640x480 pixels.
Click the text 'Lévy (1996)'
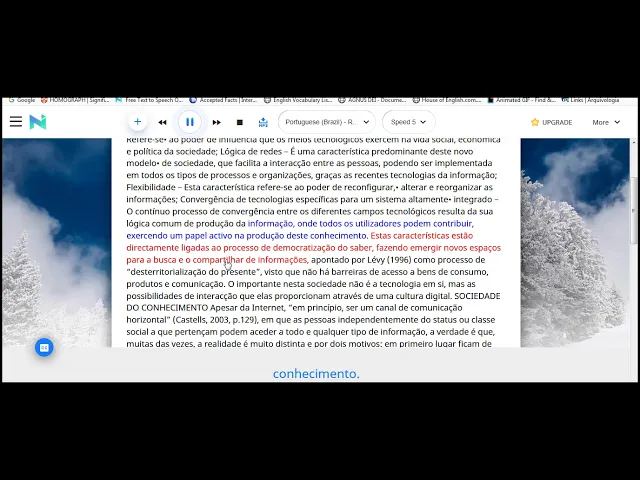[389, 260]
